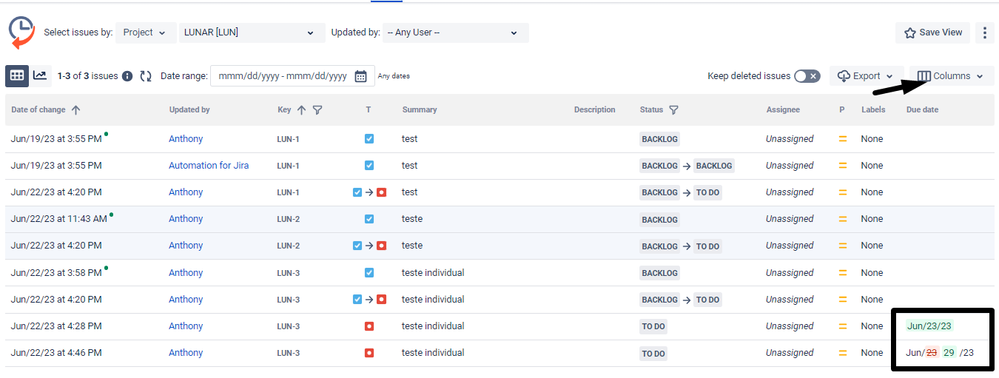
Task: Click task type icon in 3:58 PM row
Action: [x=369, y=272]
